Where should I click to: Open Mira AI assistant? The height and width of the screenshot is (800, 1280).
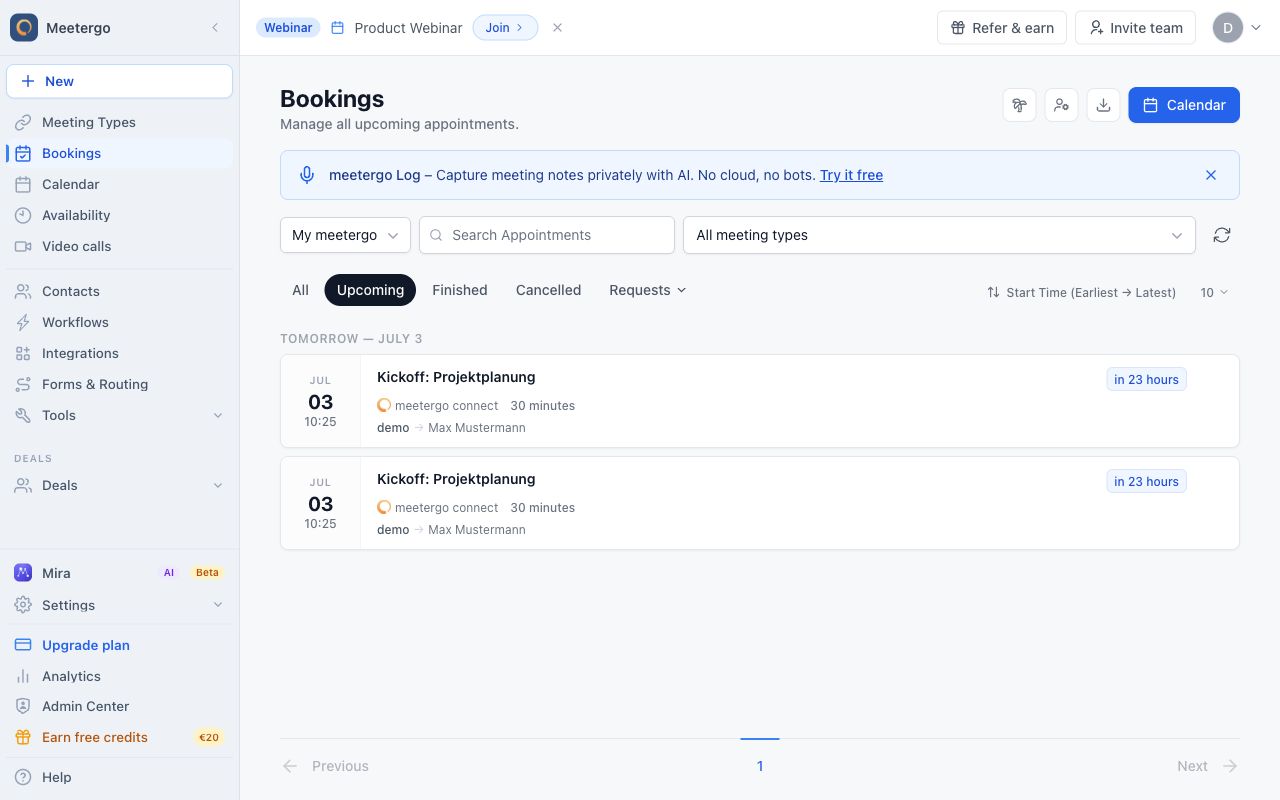[120, 573]
